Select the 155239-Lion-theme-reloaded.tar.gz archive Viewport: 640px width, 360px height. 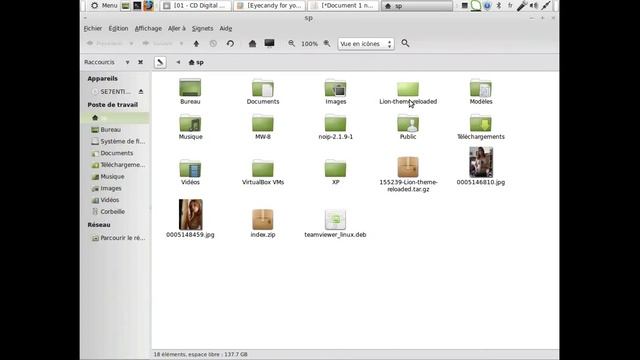(x=408, y=167)
